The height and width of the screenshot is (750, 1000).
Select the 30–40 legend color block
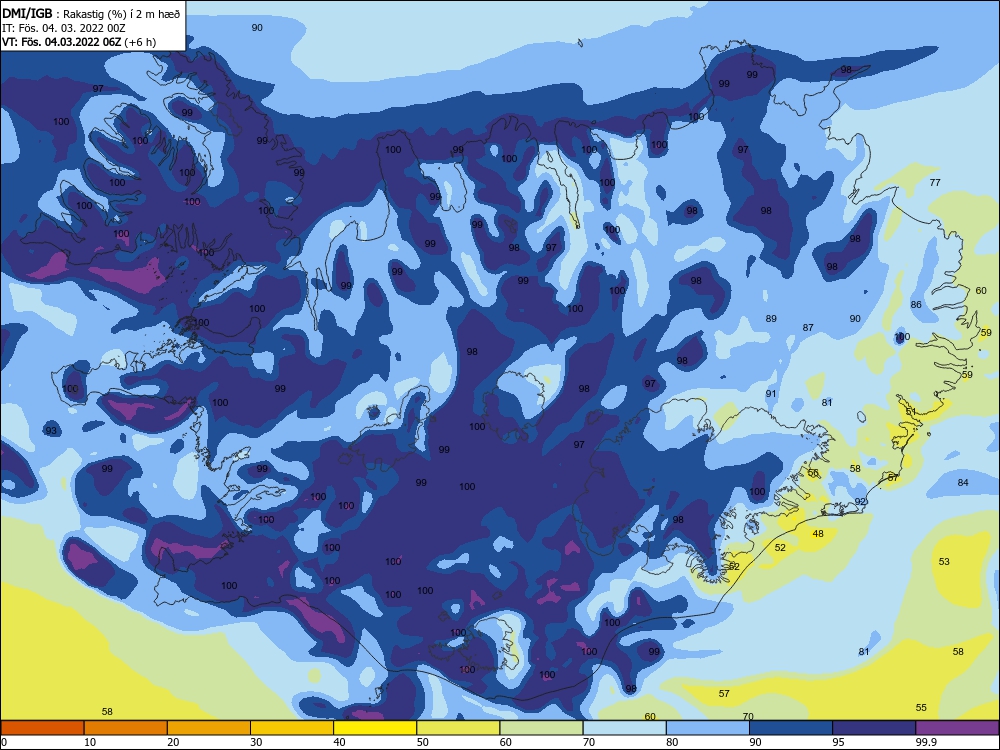coord(292,728)
